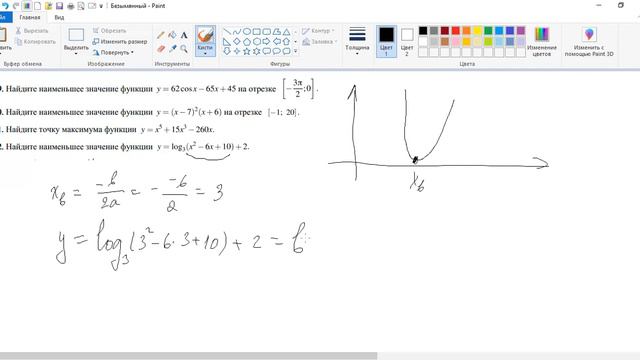Click the handwritten answer 6 on canvas
The height and width of the screenshot is (360, 640).
[x=298, y=239]
